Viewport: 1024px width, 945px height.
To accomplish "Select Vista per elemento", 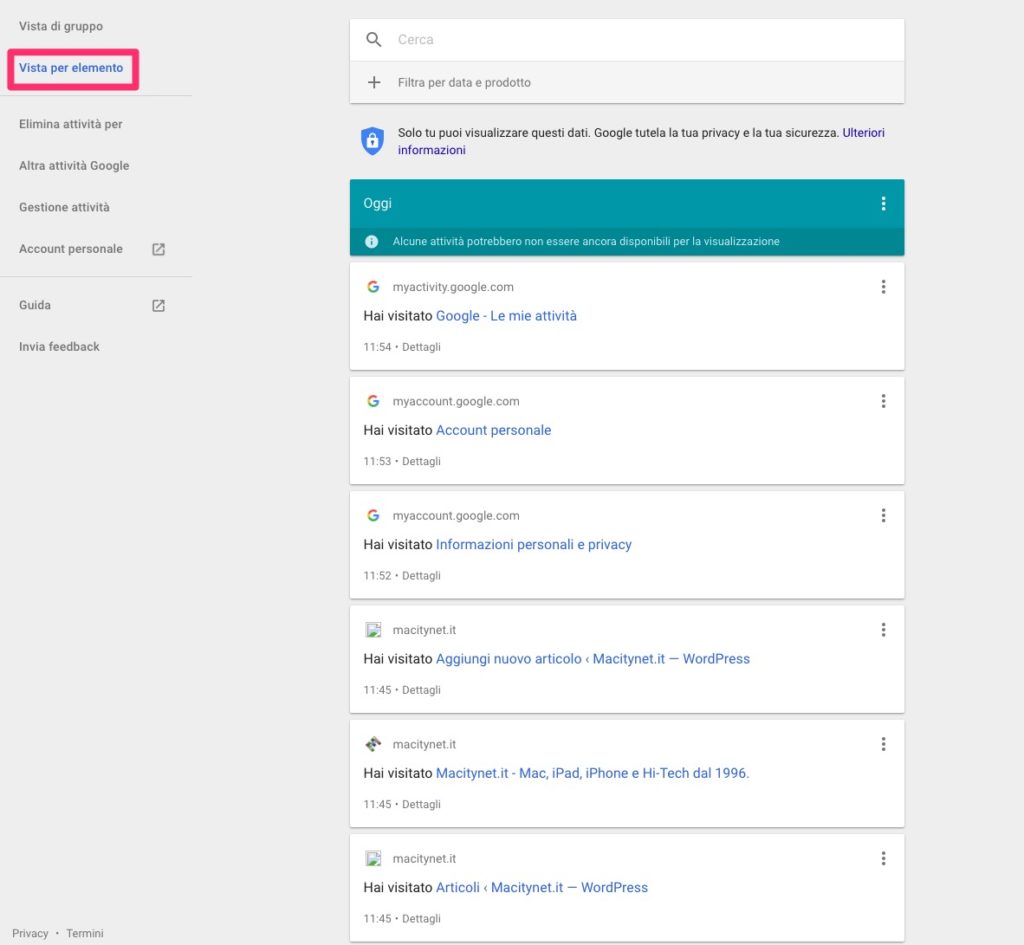I will pos(71,68).
